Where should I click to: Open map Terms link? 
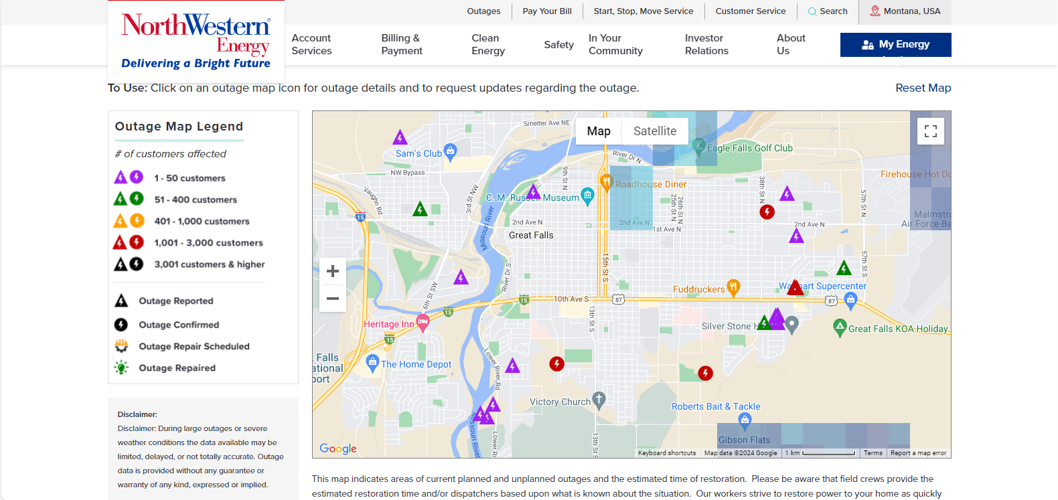873,453
